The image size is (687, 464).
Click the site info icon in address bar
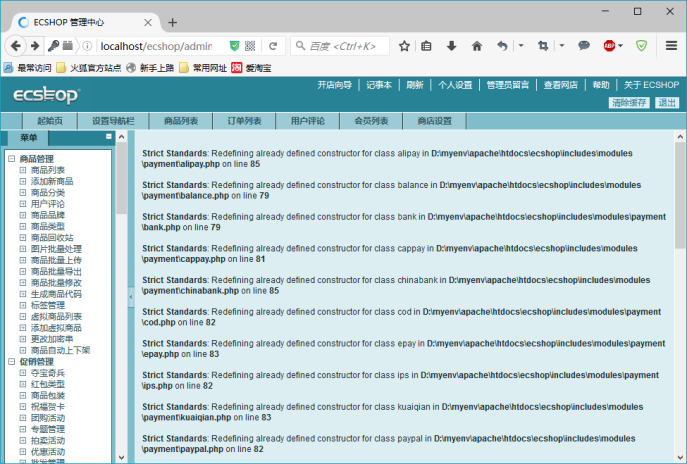click(x=88, y=46)
